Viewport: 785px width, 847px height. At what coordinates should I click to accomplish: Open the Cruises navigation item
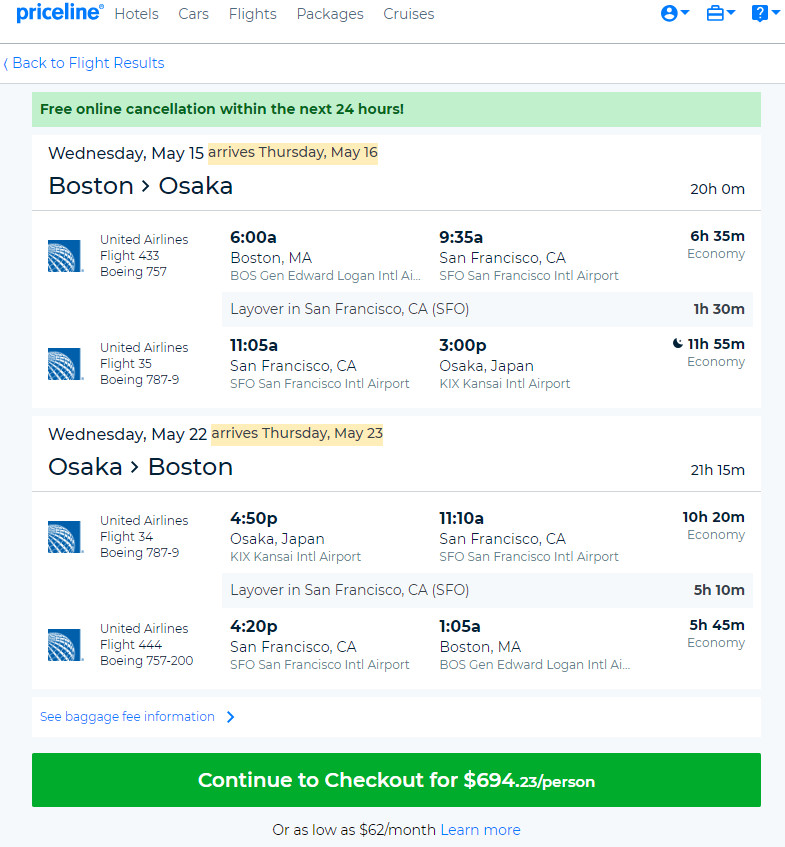tap(408, 14)
